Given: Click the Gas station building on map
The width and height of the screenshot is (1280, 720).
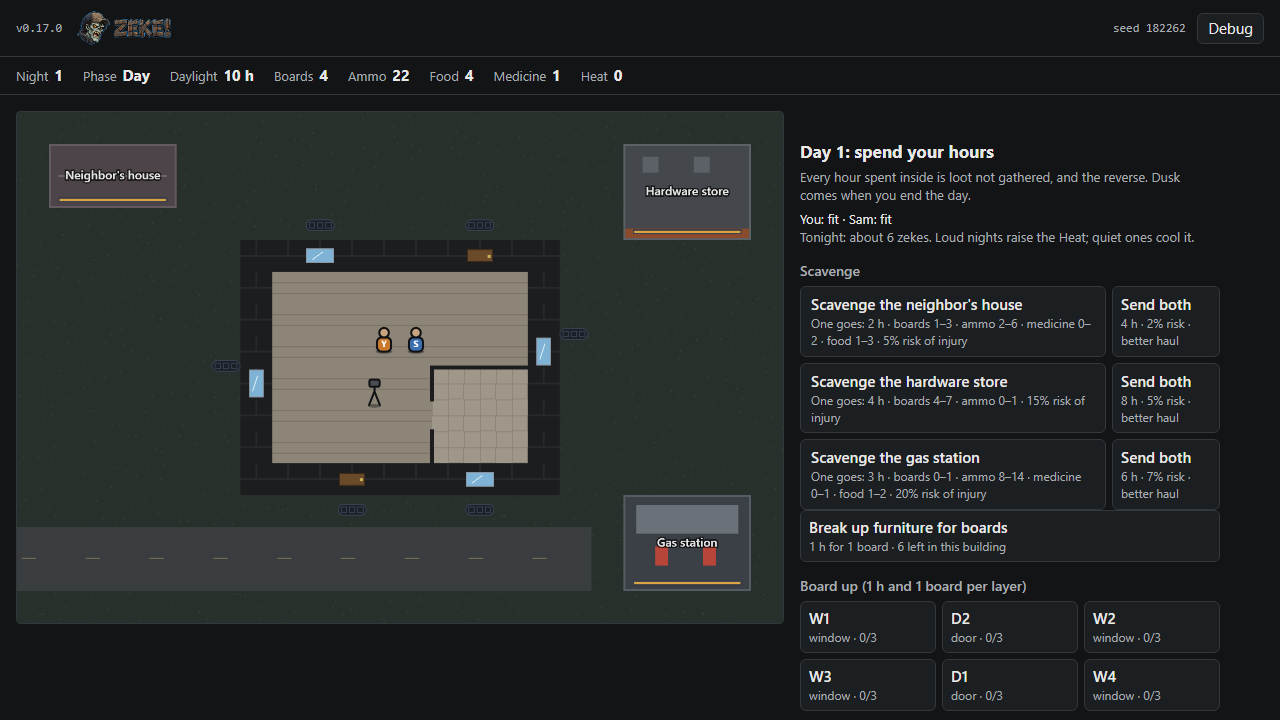Looking at the screenshot, I should pyautogui.click(x=687, y=543).
